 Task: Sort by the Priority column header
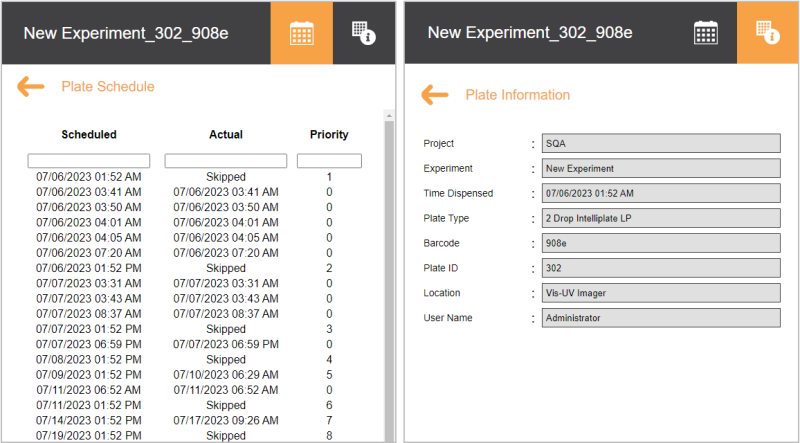coord(329,135)
